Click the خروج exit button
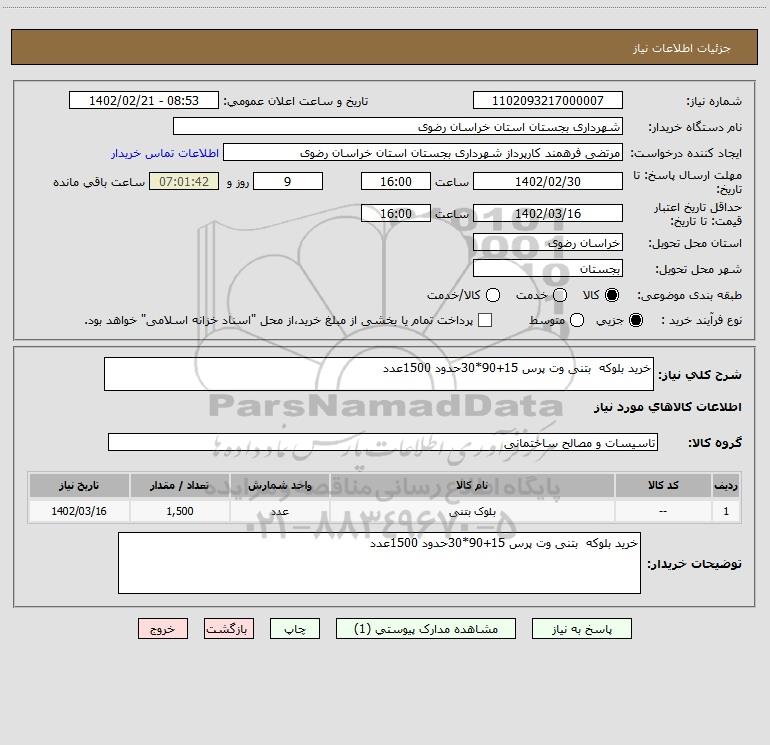770x745 pixels. 163,629
